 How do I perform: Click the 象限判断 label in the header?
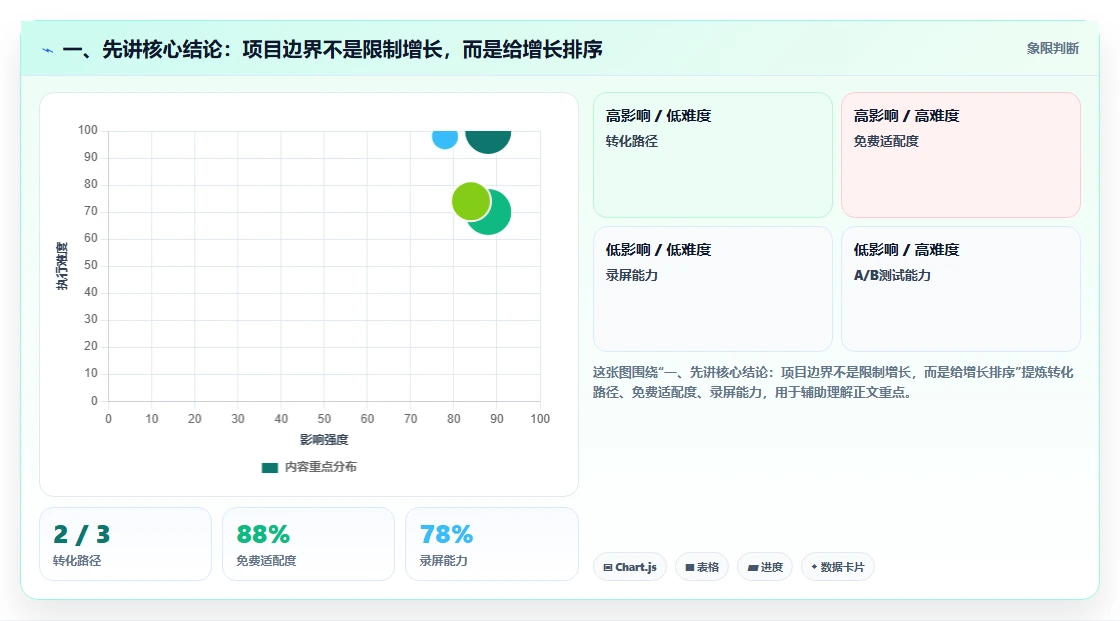1052,49
